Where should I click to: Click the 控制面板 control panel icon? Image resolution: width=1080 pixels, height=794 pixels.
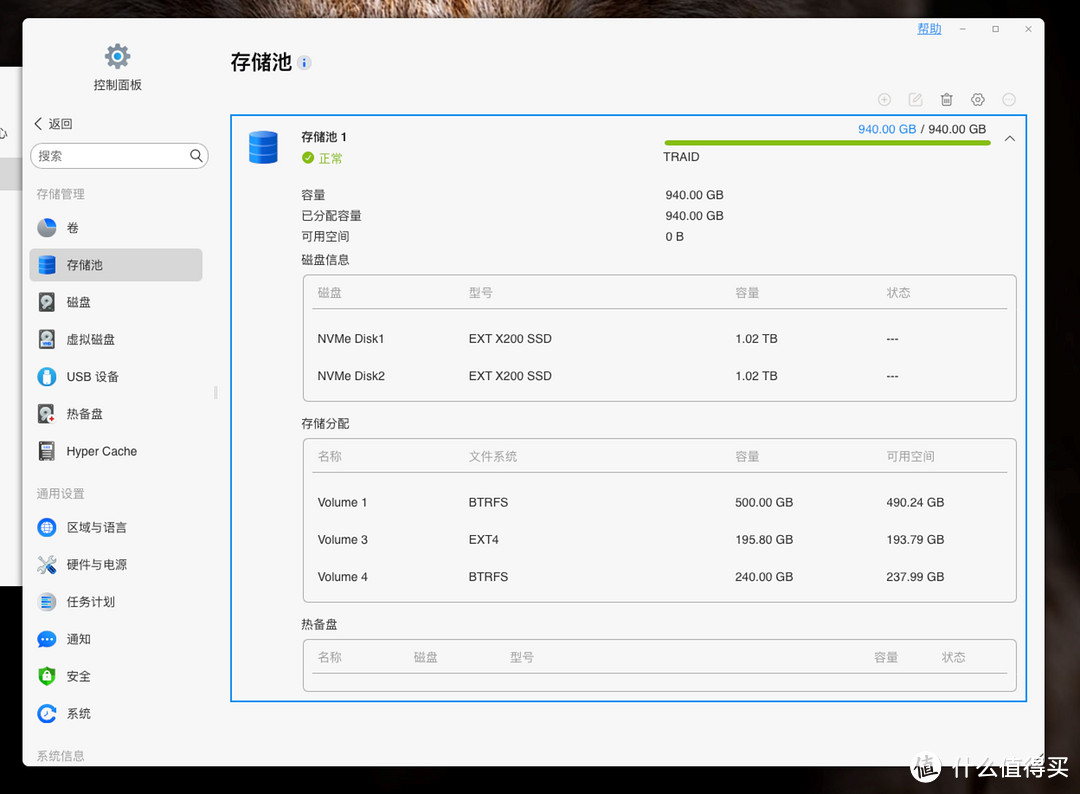point(117,56)
